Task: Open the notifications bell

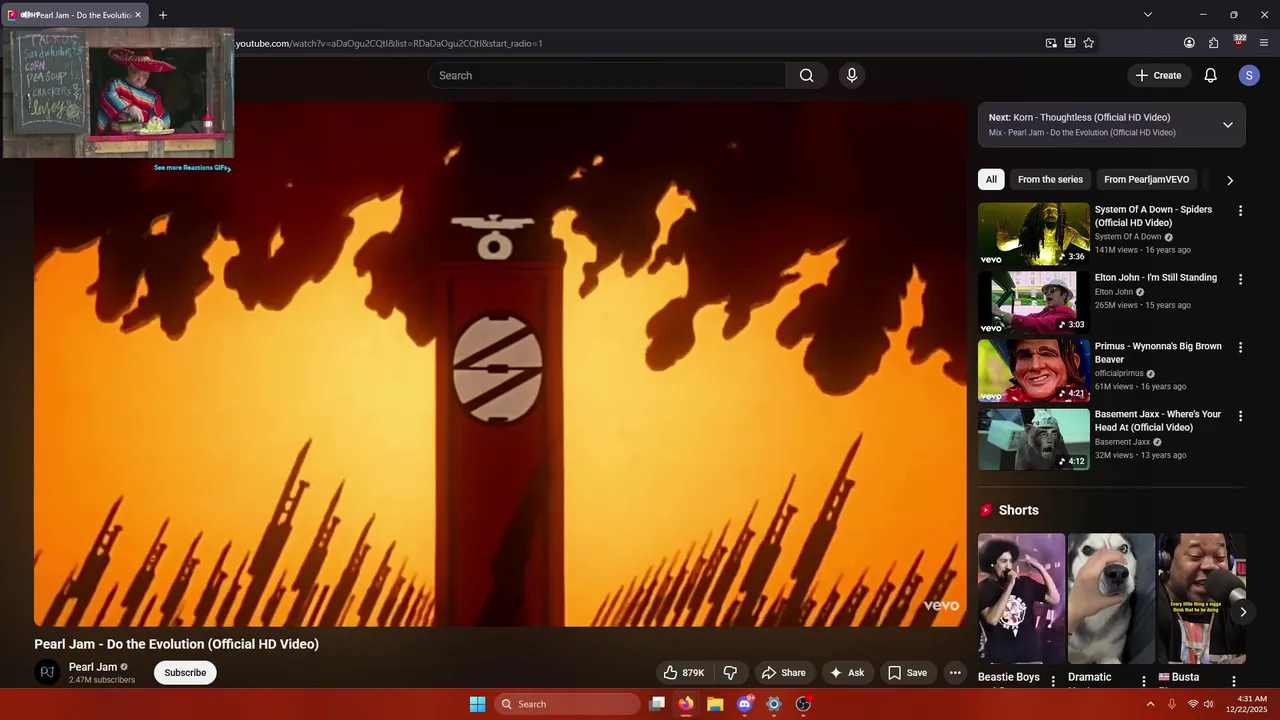Action: coord(1210,75)
